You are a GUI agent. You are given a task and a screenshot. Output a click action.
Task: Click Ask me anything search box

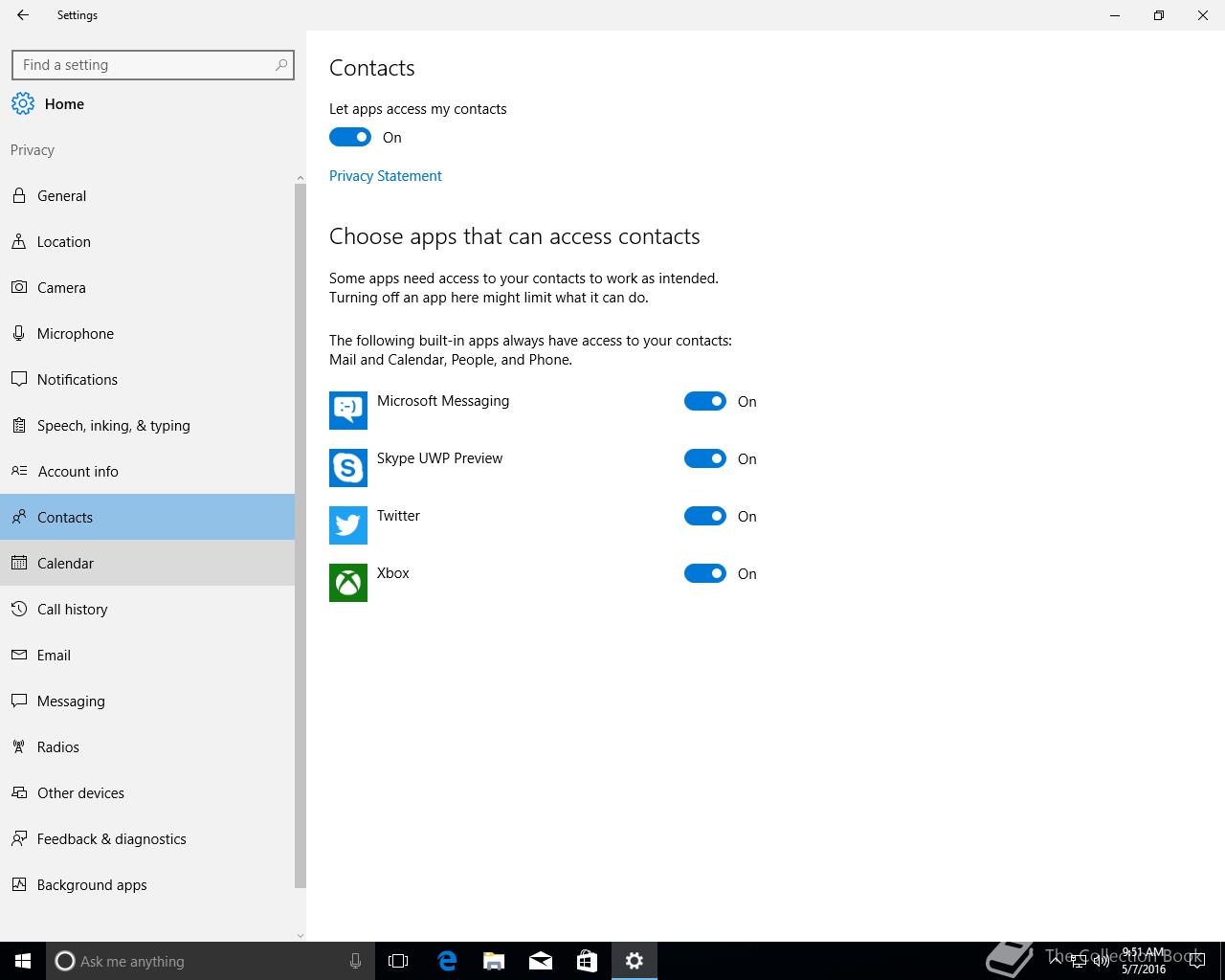pos(211,961)
